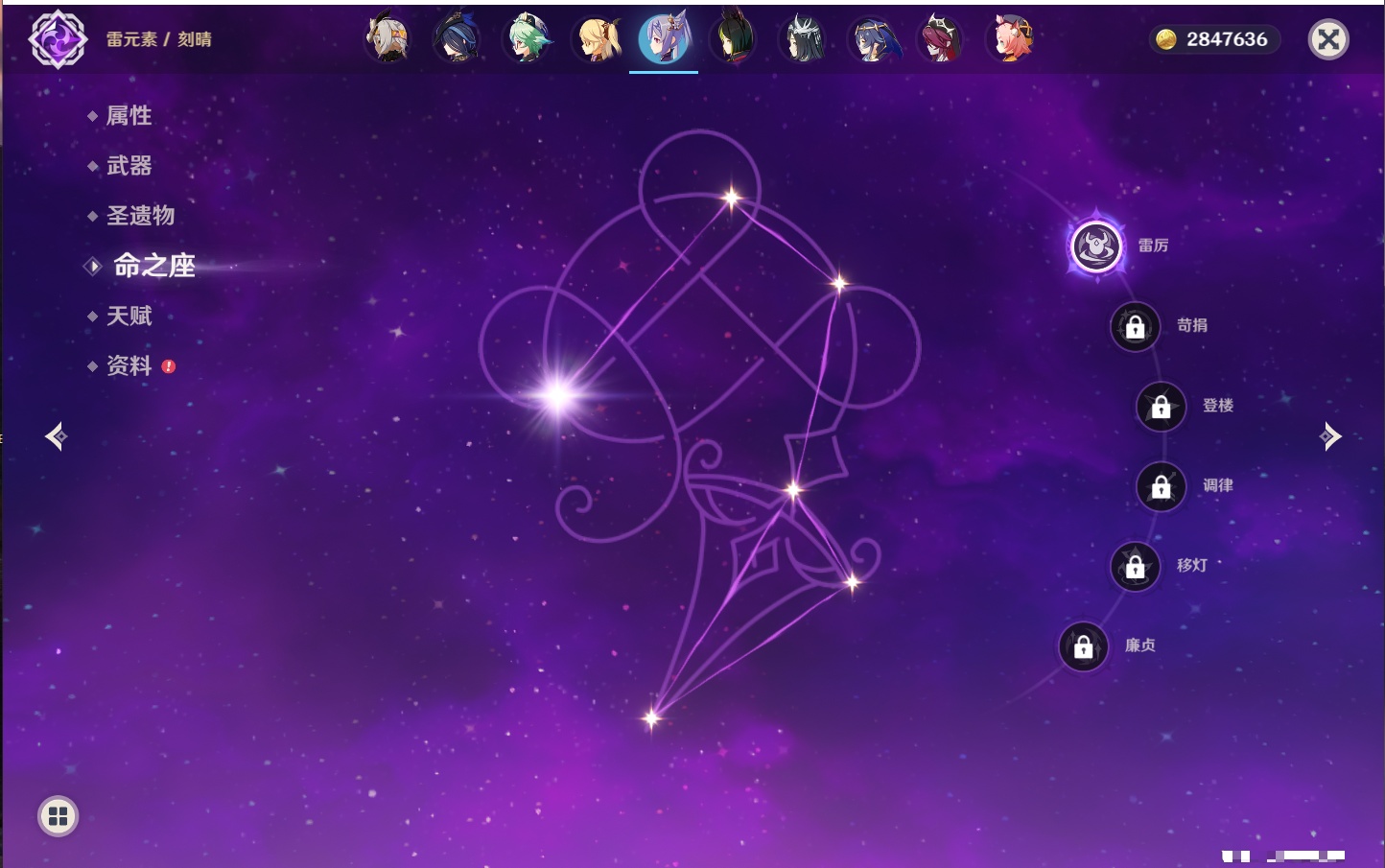Select the dark-blue-haired character wearing a hat
The image size is (1385, 868).
click(458, 39)
